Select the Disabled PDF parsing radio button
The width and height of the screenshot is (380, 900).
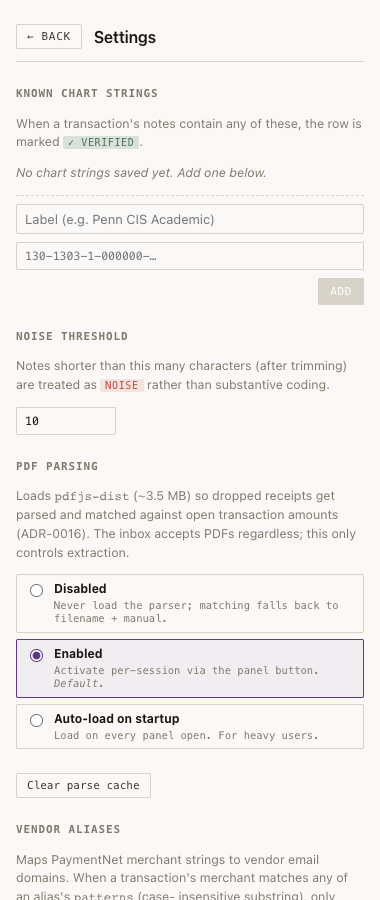pyautogui.click(x=36, y=590)
